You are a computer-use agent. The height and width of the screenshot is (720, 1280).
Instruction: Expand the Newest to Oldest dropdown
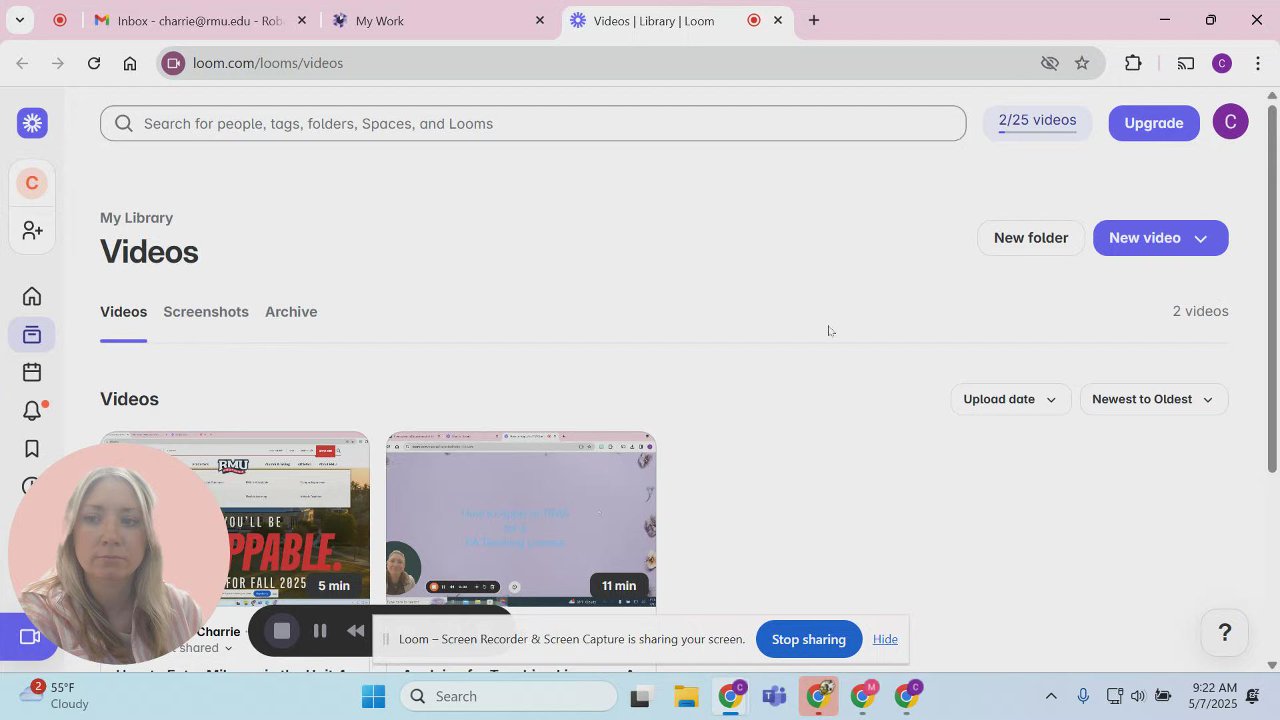tap(1153, 399)
